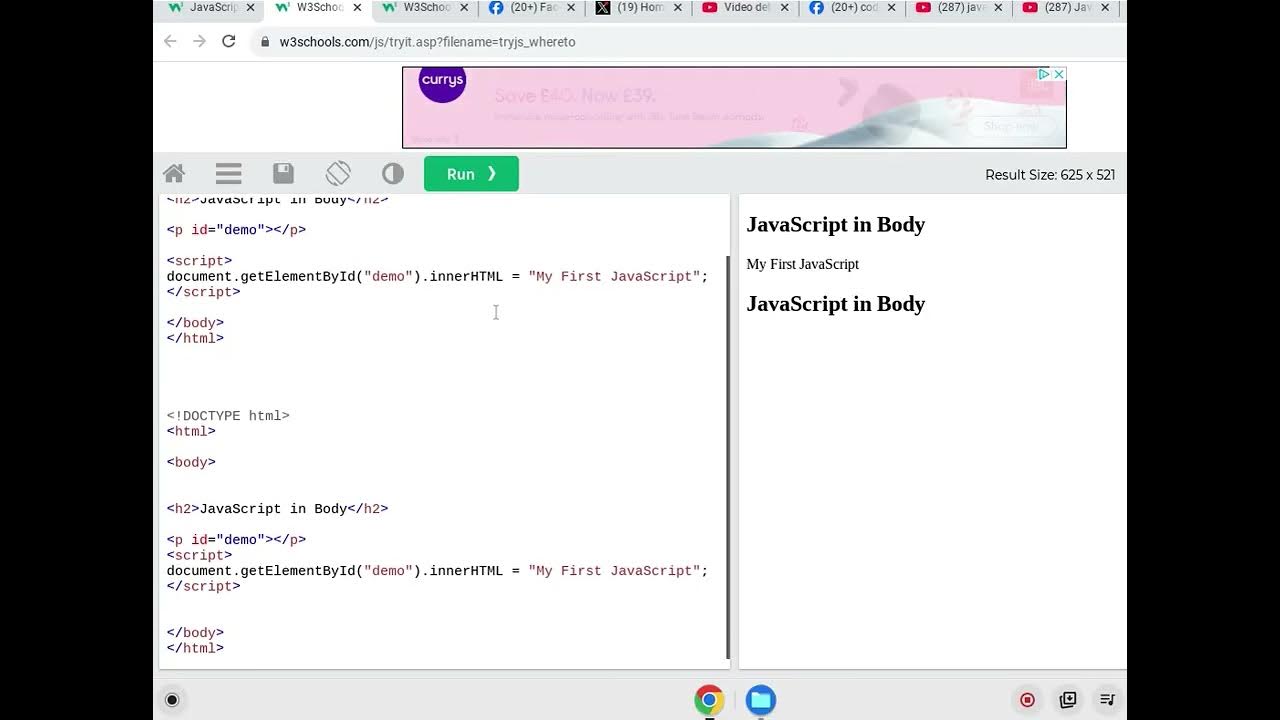The height and width of the screenshot is (720, 1280).
Task: Close the active W3Schools tab
Action: tap(357, 8)
